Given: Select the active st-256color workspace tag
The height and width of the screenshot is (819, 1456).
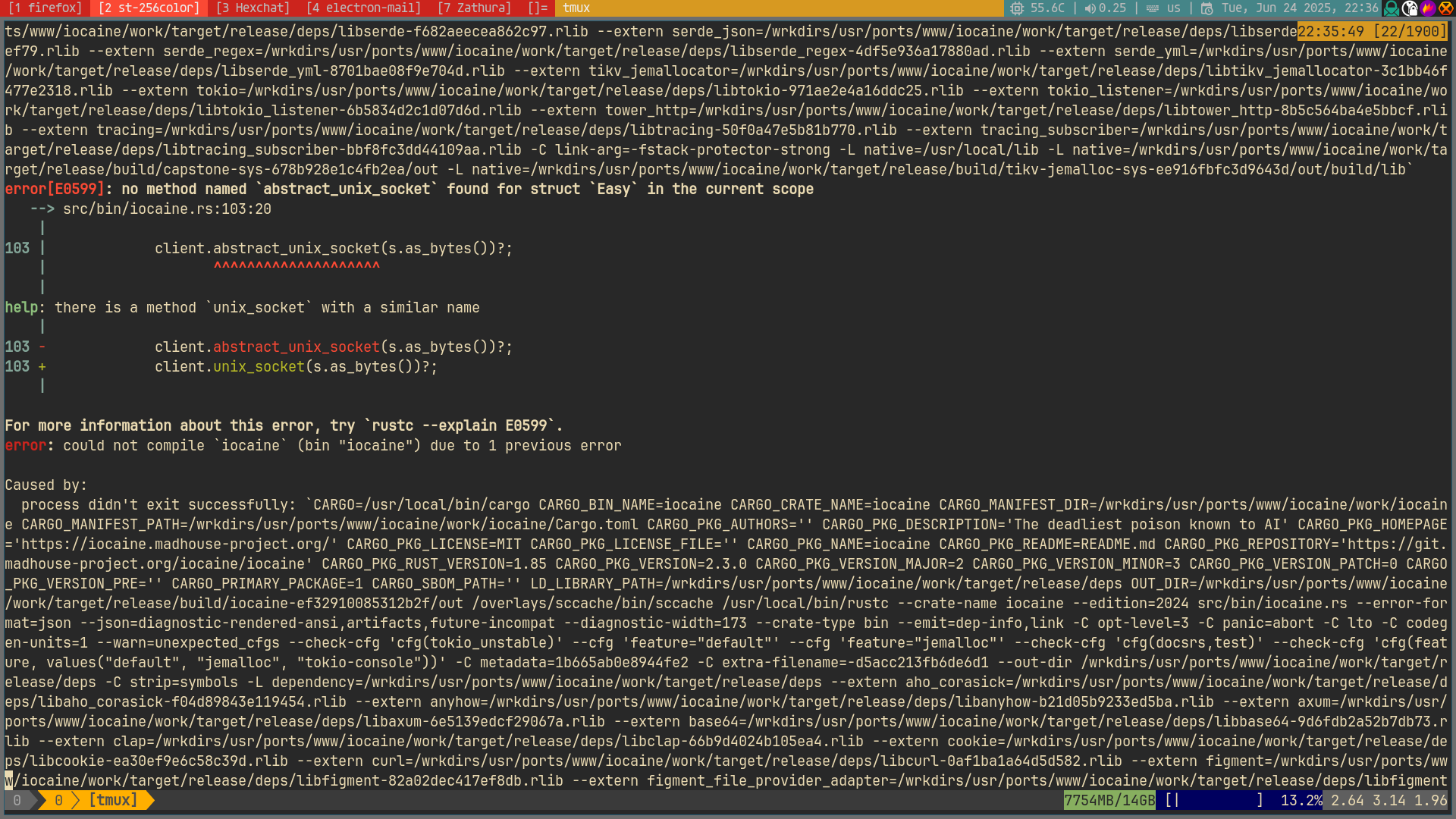Looking at the screenshot, I should coord(149,8).
